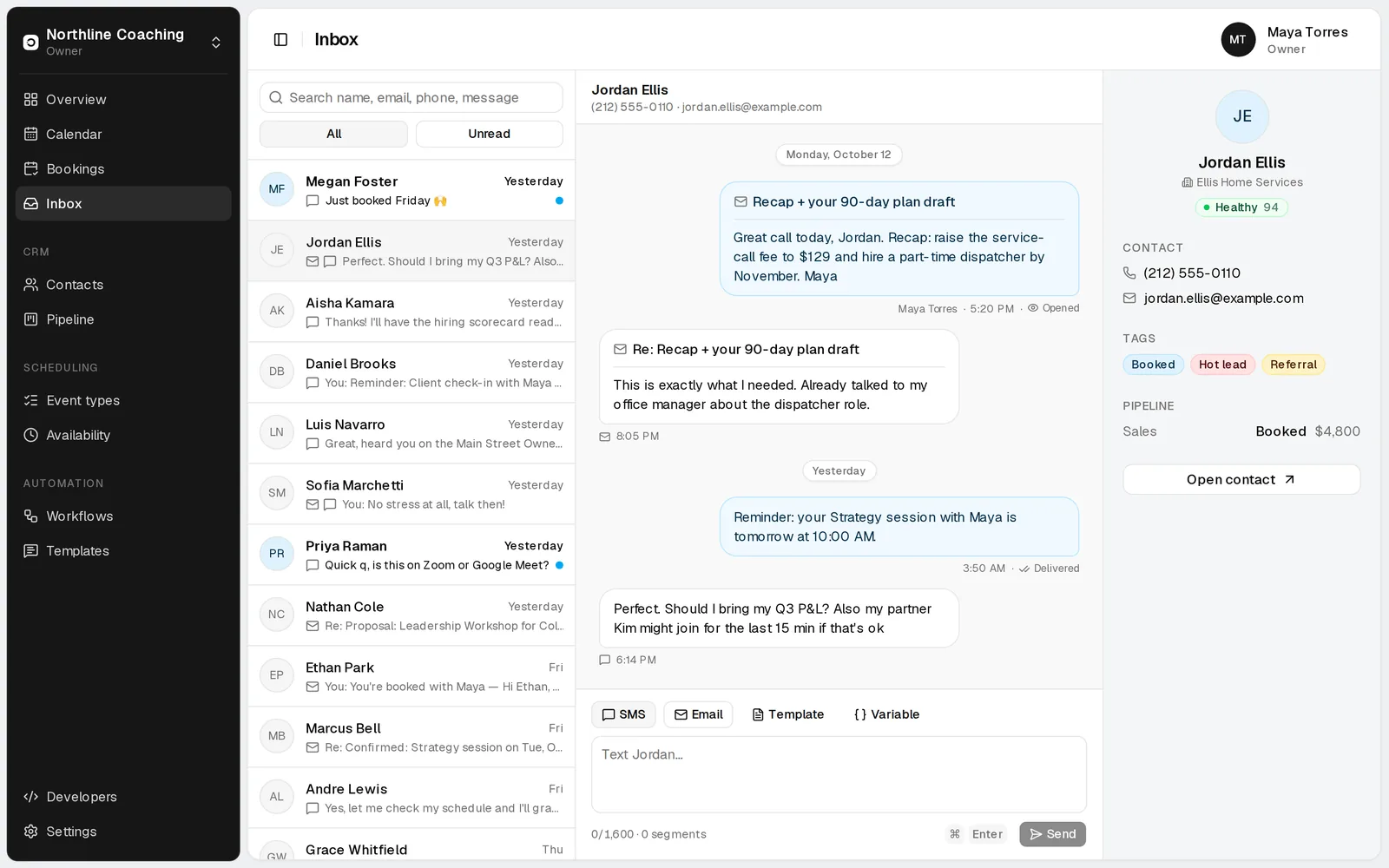
Task: Click Jordan's phone number in Contact section
Action: coord(1192,273)
